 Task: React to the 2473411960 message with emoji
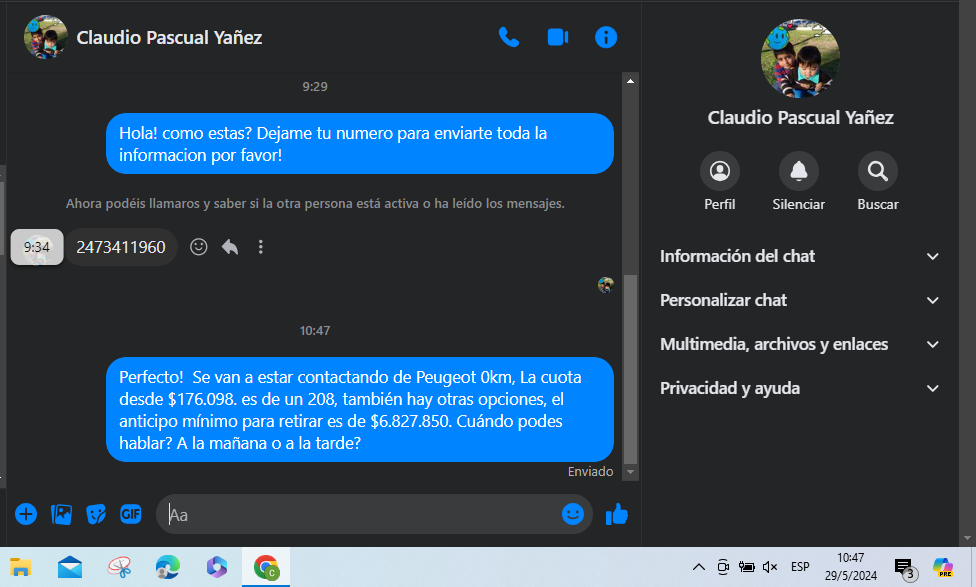click(199, 247)
